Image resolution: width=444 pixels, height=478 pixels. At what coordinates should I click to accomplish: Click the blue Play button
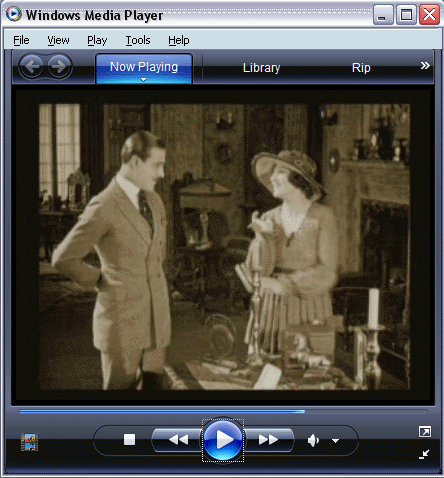[223, 440]
